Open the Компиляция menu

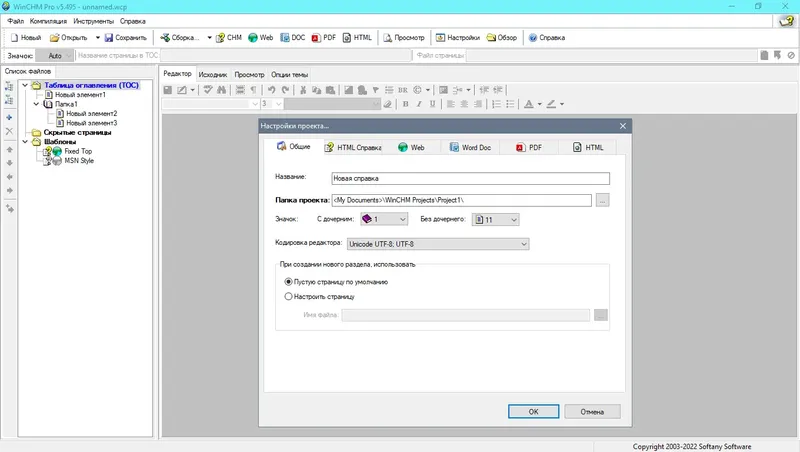point(48,21)
